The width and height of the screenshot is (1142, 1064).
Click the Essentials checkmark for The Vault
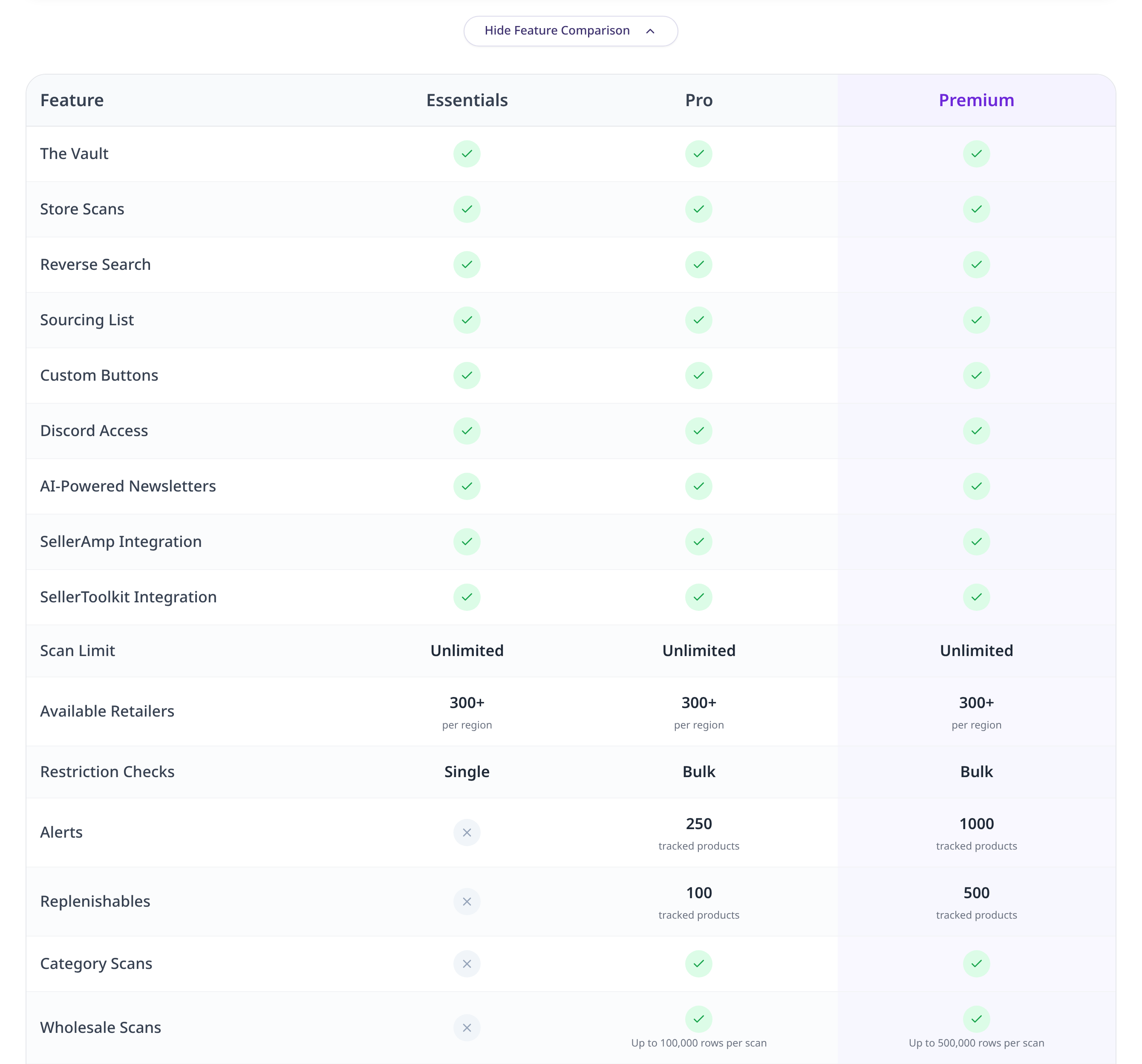click(x=467, y=154)
